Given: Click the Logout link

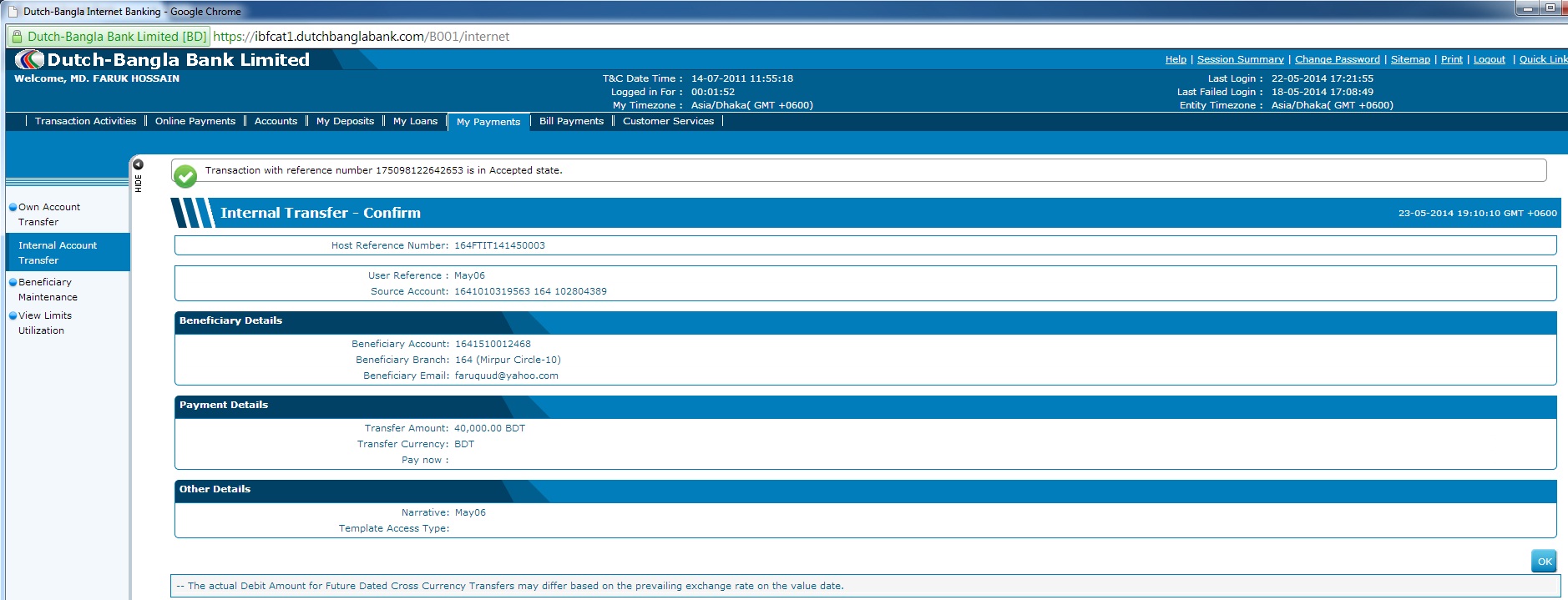Looking at the screenshot, I should click(1489, 59).
